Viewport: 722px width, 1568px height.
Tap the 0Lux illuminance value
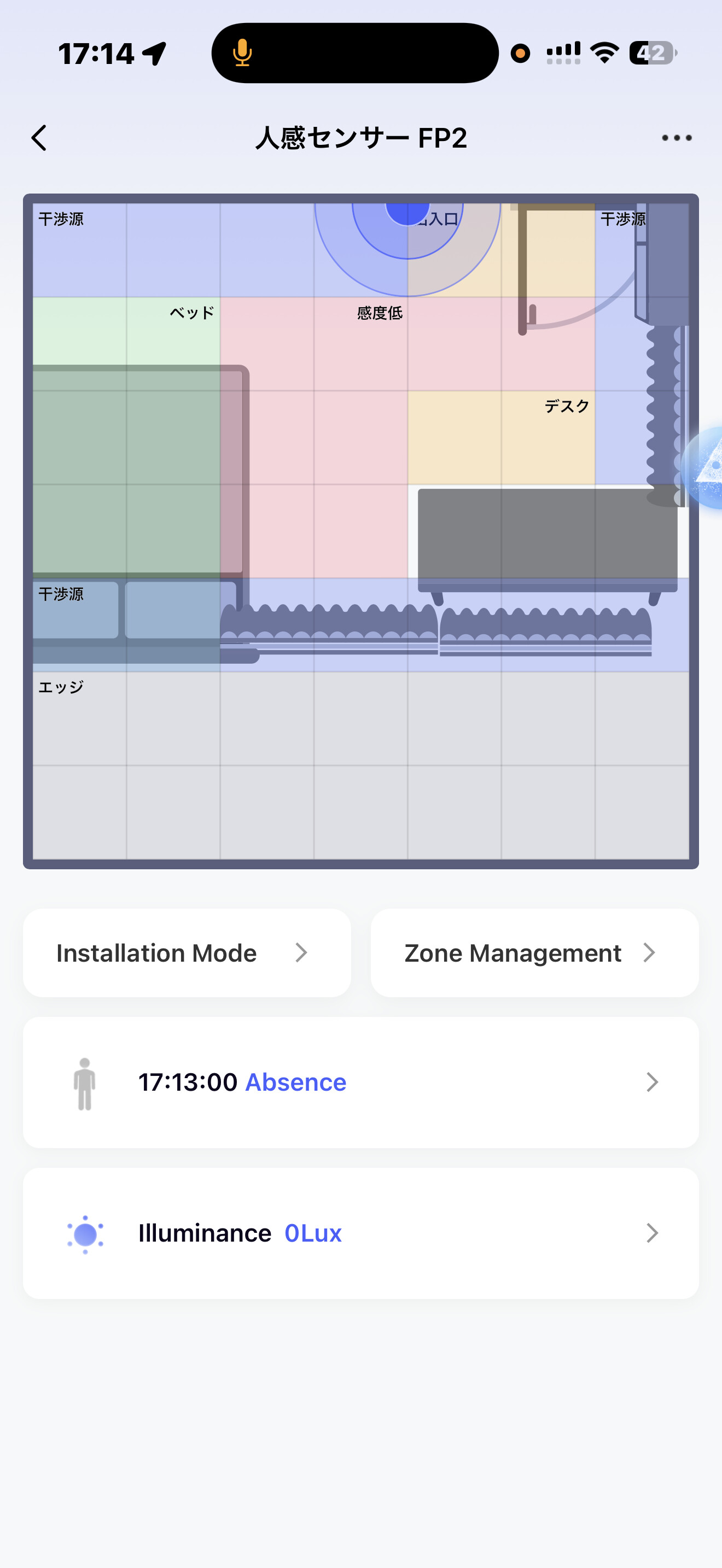313,1233
